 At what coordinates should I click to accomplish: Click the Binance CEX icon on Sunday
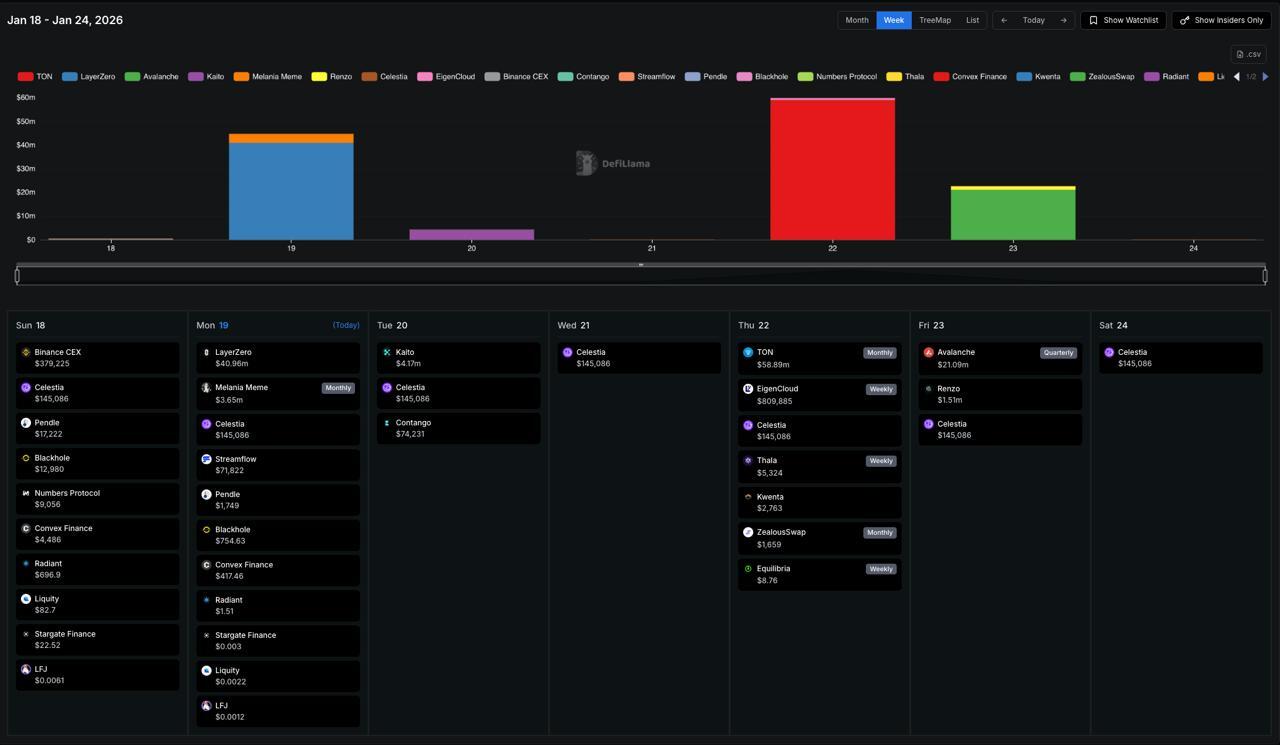pyautogui.click(x=26, y=353)
